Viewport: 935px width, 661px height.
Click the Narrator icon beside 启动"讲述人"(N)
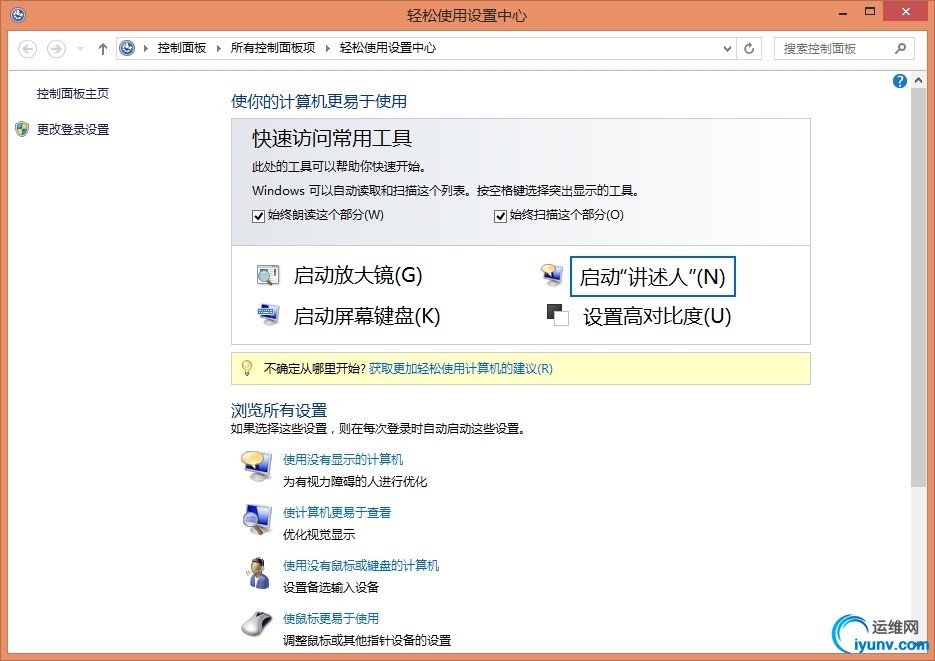pos(552,275)
